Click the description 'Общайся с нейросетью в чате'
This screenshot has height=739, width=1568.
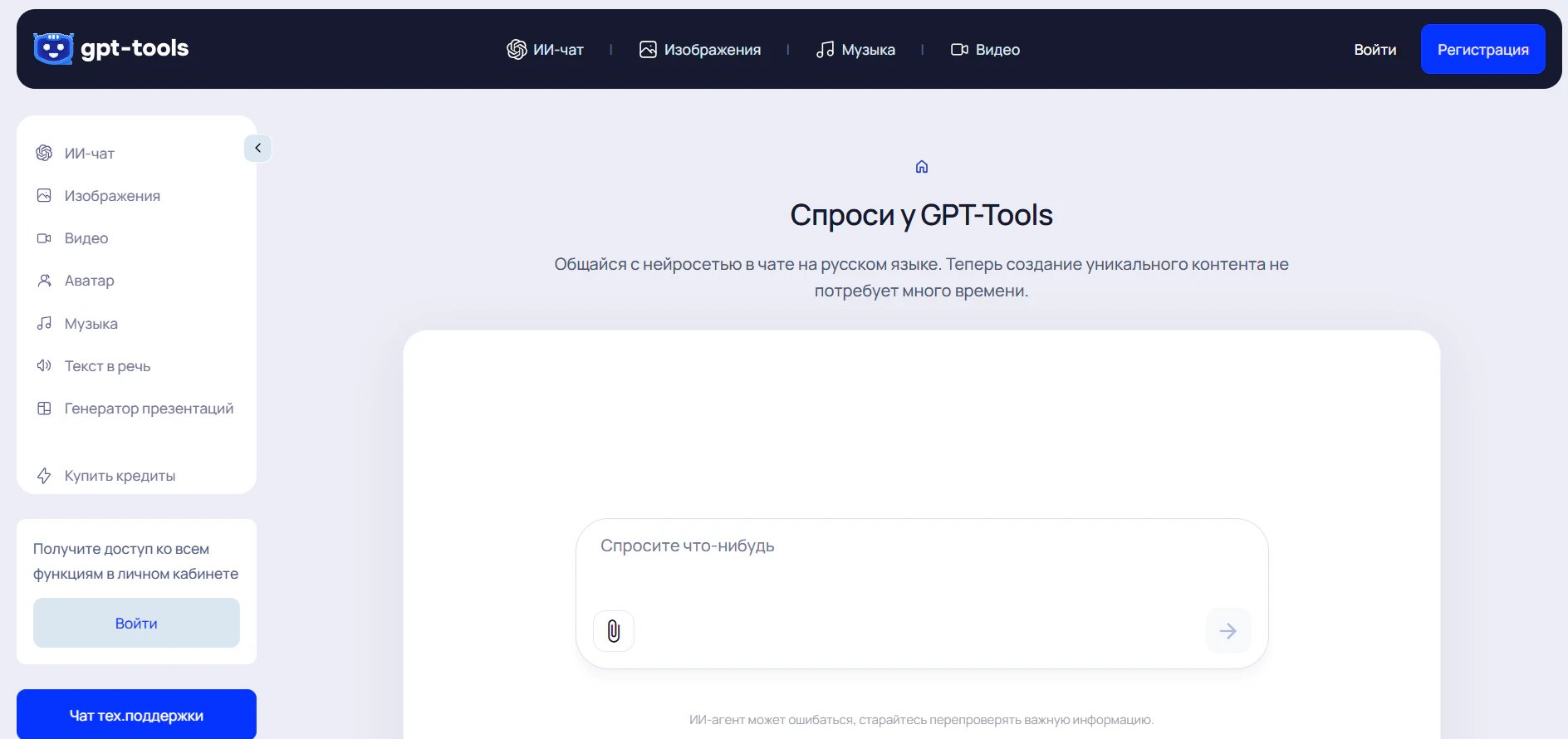click(922, 277)
